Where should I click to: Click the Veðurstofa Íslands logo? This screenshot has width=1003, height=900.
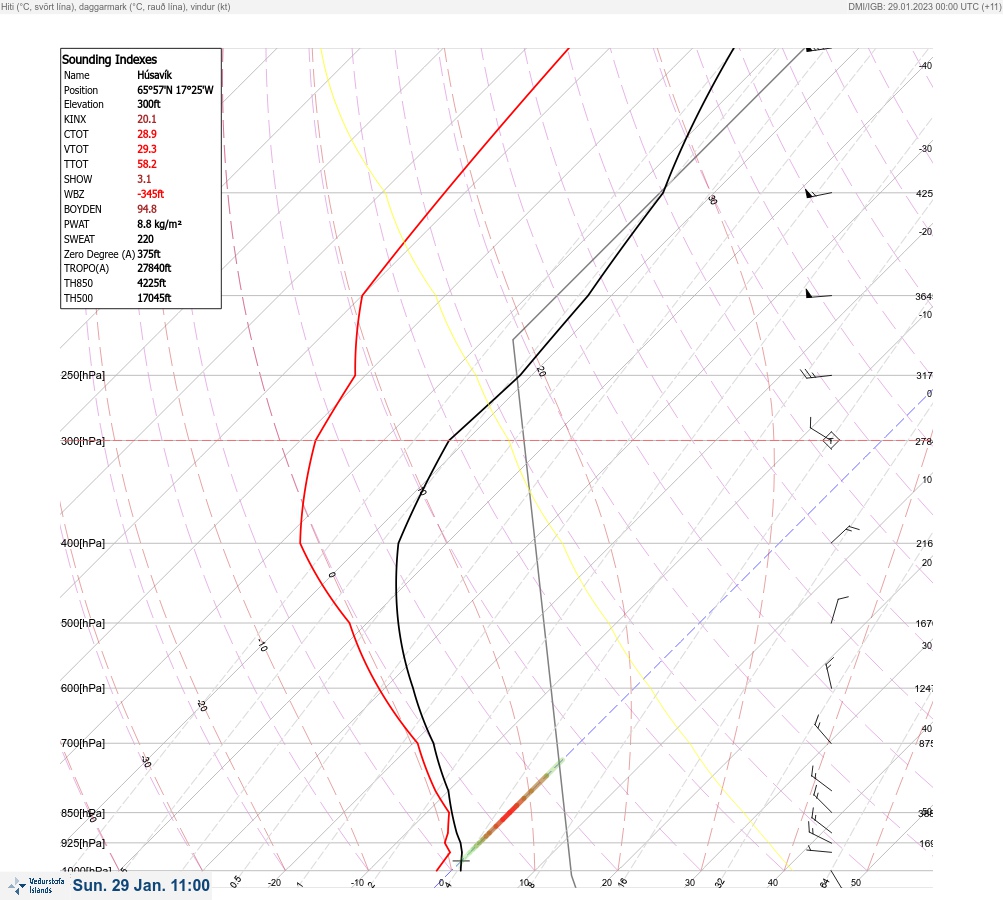(36, 886)
